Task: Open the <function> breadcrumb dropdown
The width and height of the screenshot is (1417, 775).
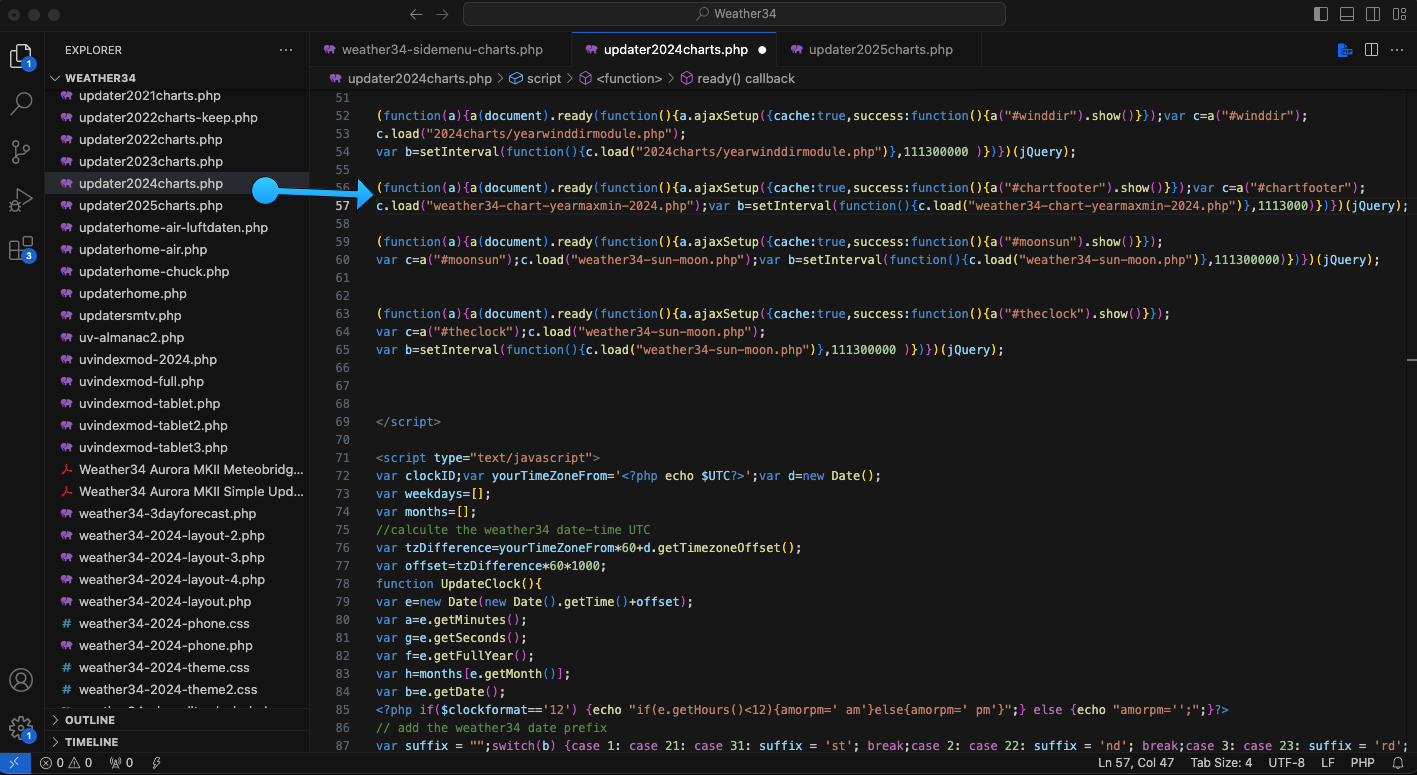Action: tap(621, 78)
